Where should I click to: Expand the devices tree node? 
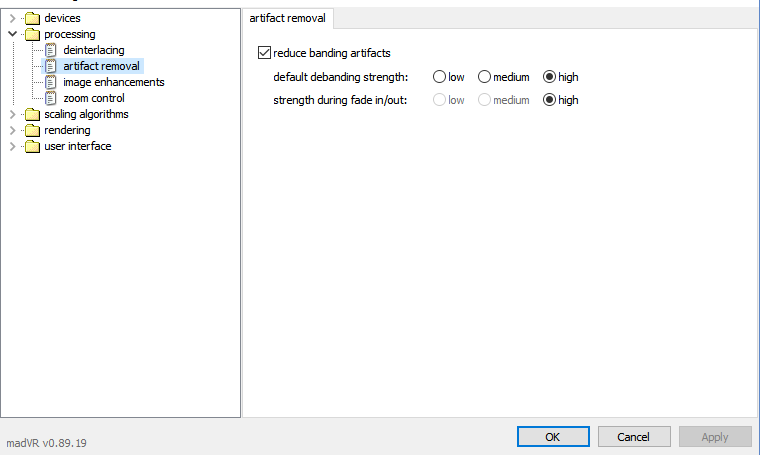12,18
